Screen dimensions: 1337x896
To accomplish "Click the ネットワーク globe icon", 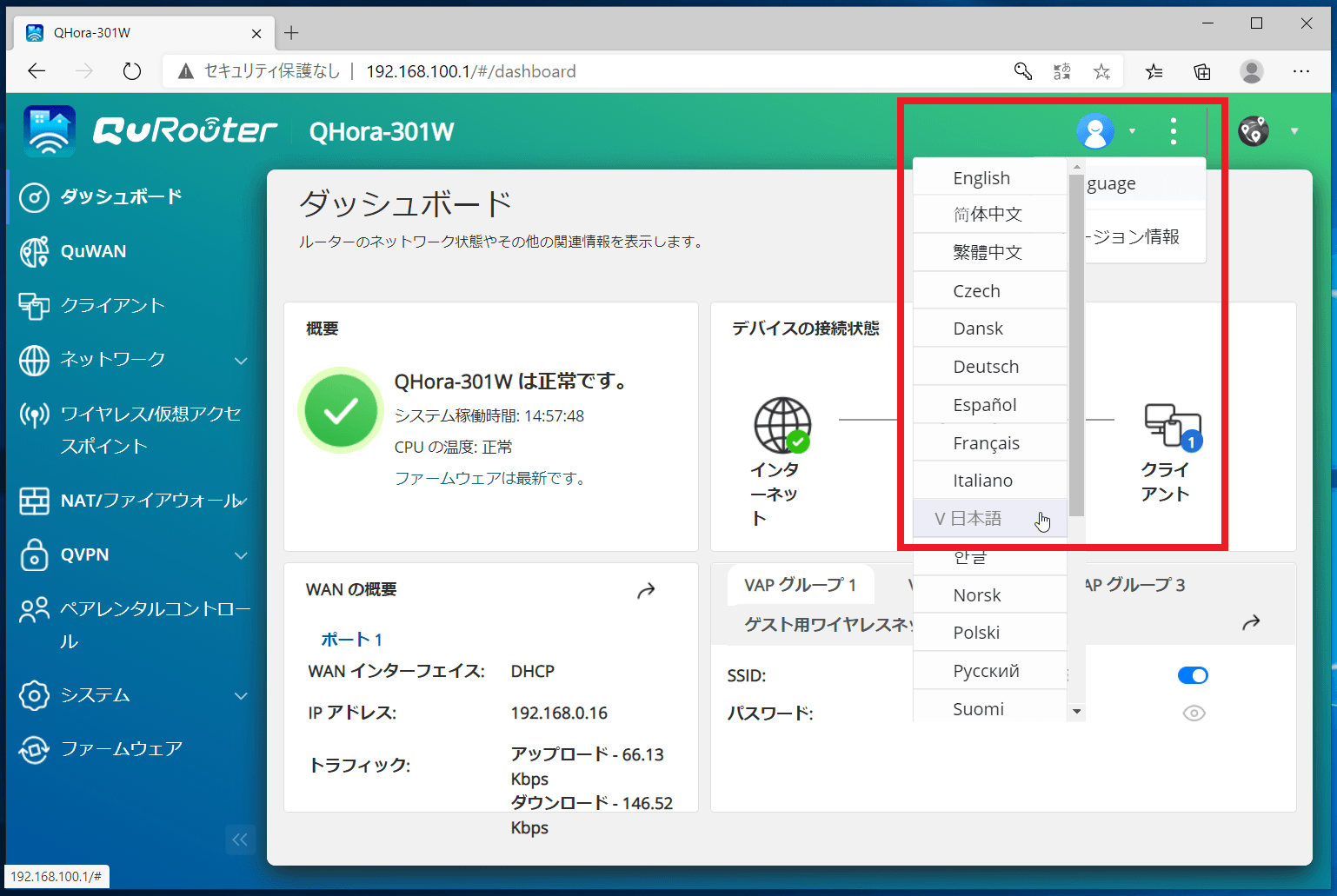I will pos(35,360).
